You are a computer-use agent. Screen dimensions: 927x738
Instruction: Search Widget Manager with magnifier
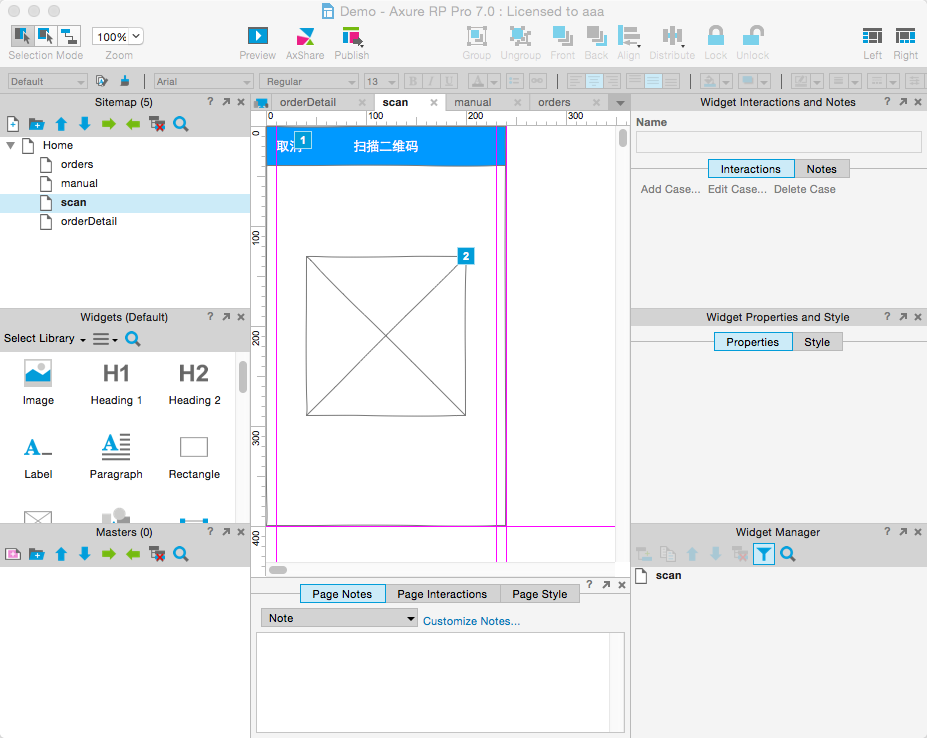click(x=787, y=554)
